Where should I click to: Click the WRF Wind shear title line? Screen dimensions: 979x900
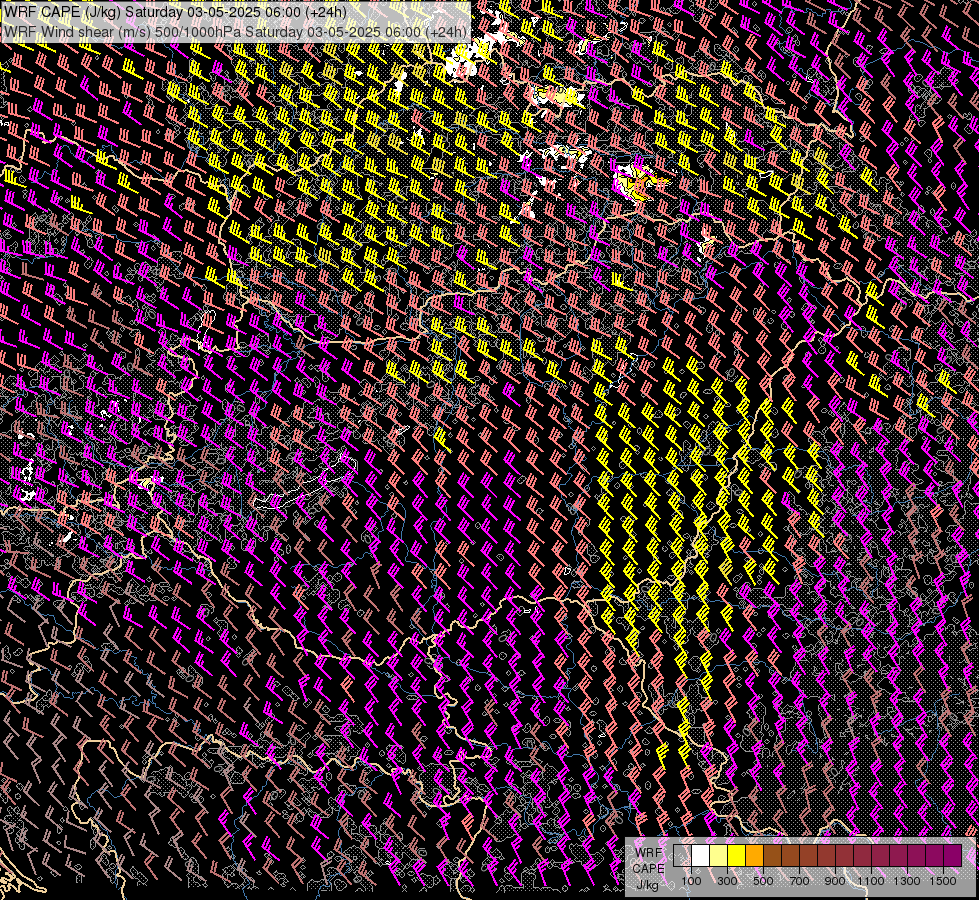point(235,32)
